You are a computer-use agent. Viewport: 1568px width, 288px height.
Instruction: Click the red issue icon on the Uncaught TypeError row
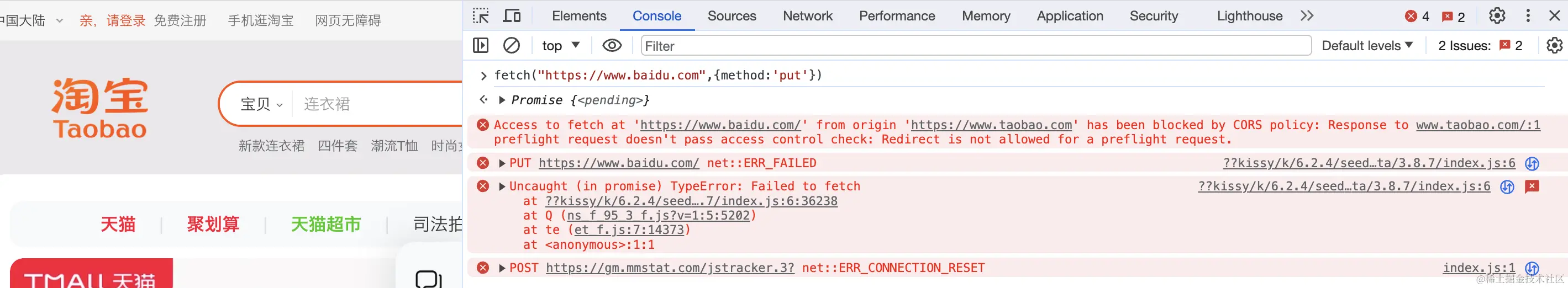click(x=1532, y=186)
